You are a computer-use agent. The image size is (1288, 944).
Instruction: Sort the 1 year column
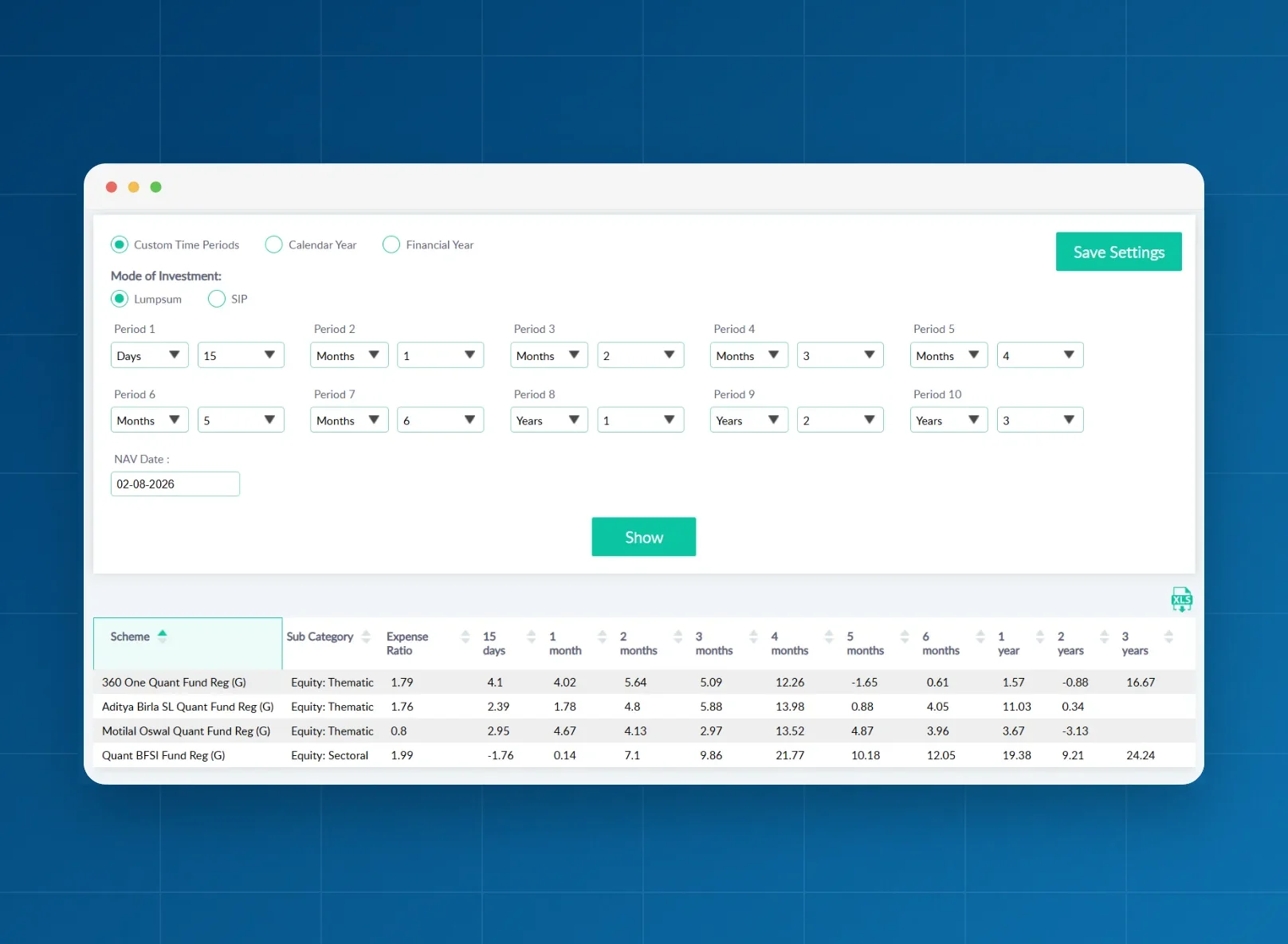1040,636
